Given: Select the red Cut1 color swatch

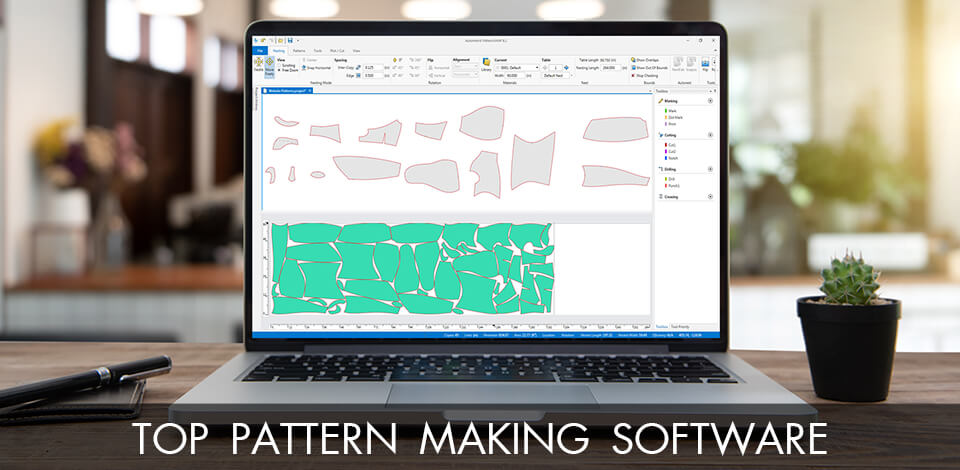Looking at the screenshot, I should [x=666, y=145].
